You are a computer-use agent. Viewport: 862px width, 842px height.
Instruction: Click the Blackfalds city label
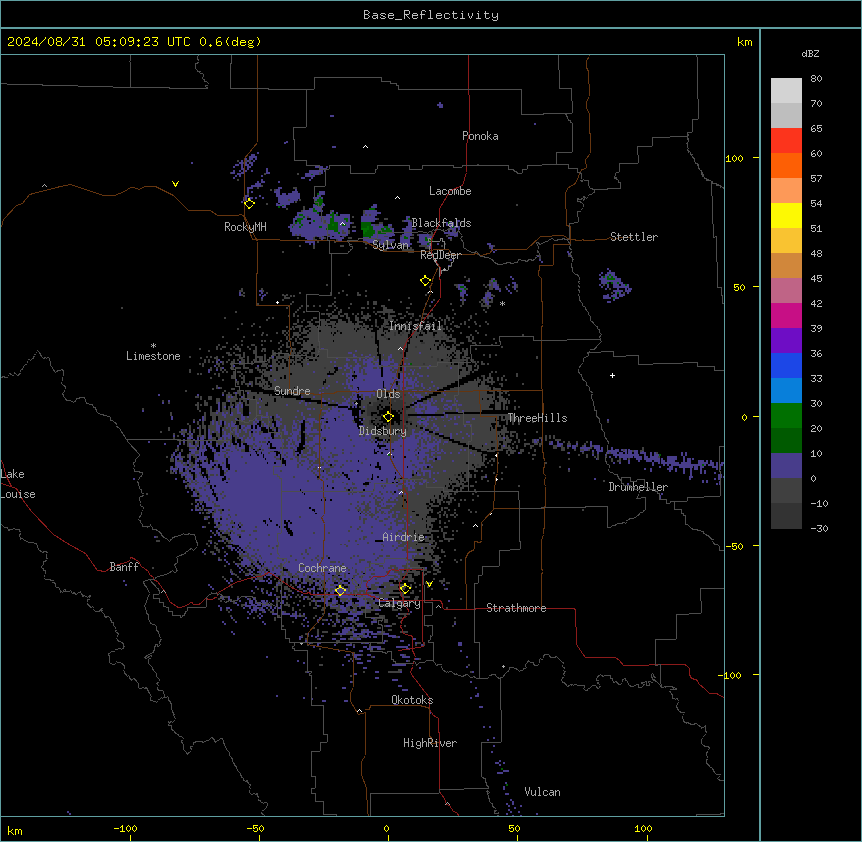(x=441, y=223)
